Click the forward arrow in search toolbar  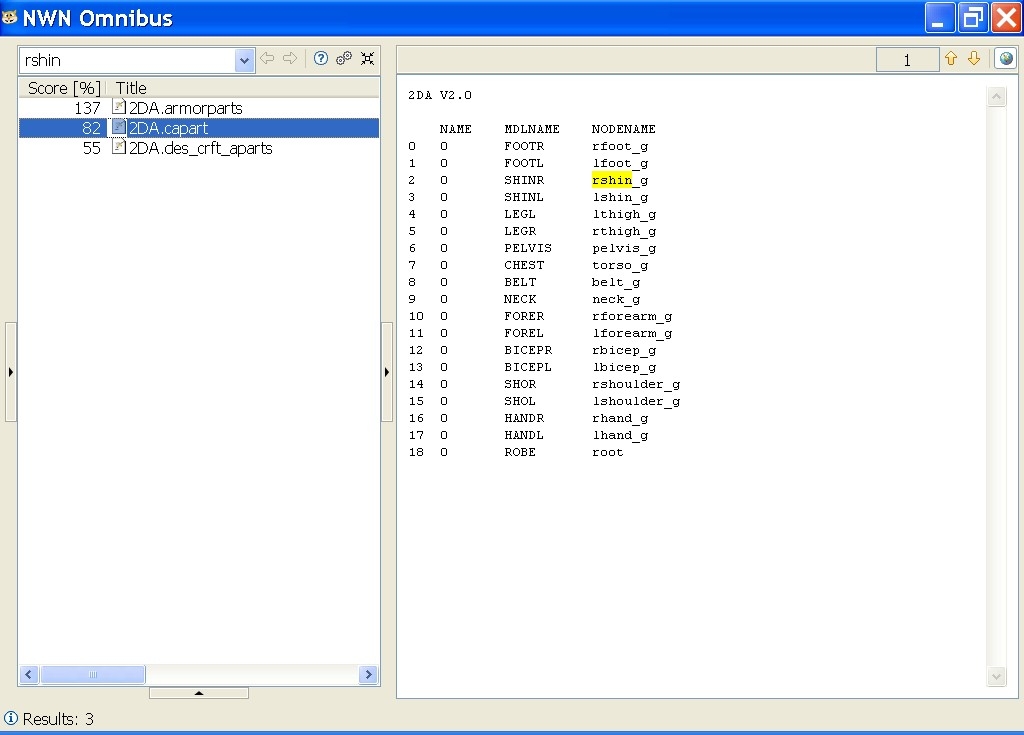point(290,59)
